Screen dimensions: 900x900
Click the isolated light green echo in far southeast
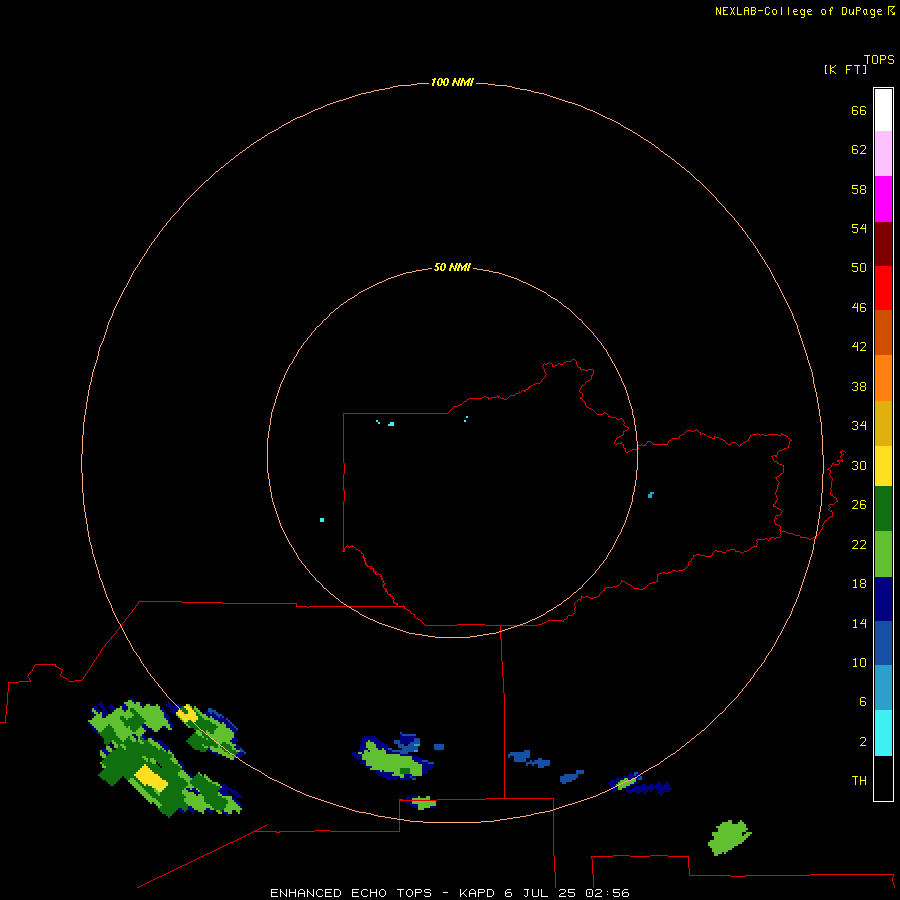729,837
